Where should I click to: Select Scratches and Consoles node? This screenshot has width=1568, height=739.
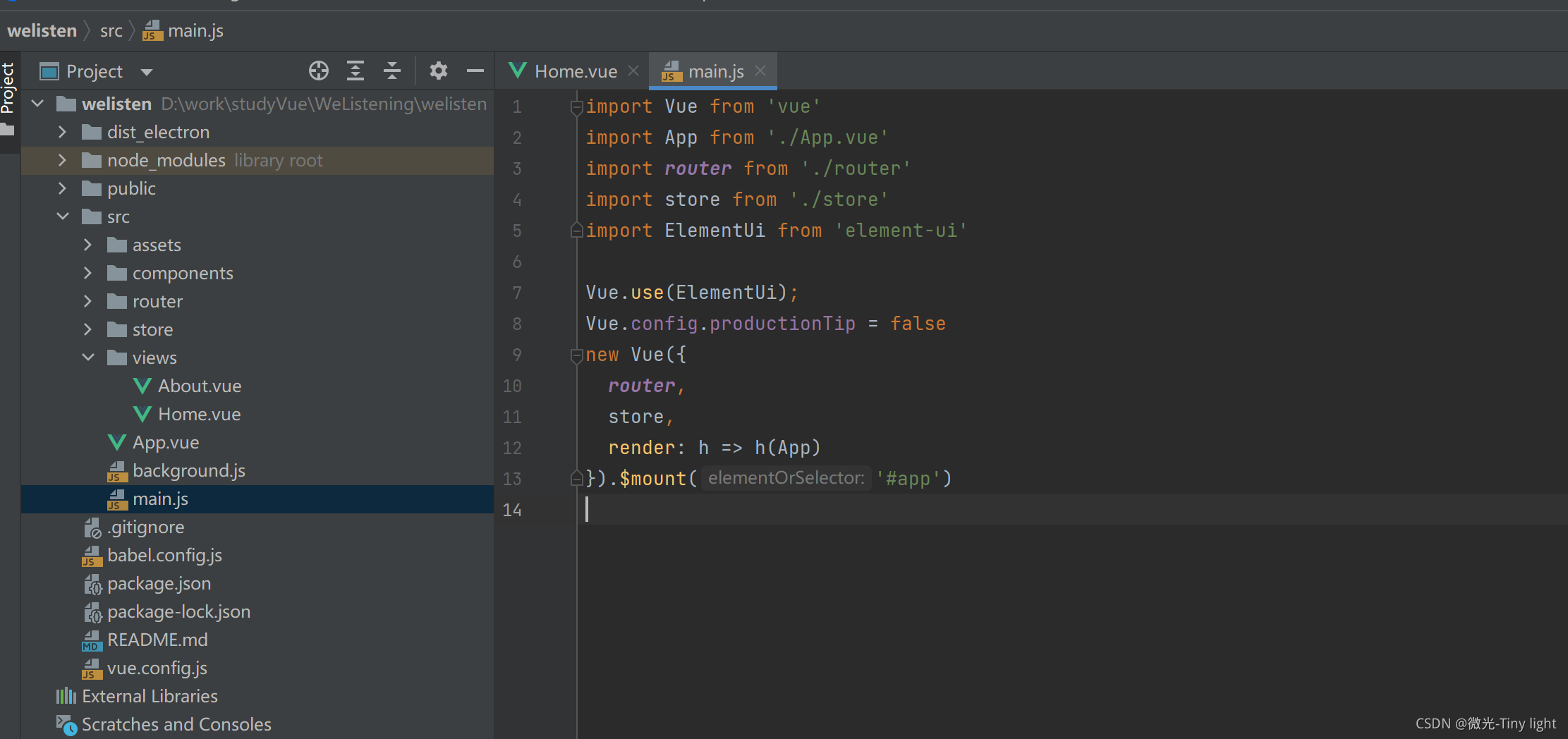click(176, 724)
